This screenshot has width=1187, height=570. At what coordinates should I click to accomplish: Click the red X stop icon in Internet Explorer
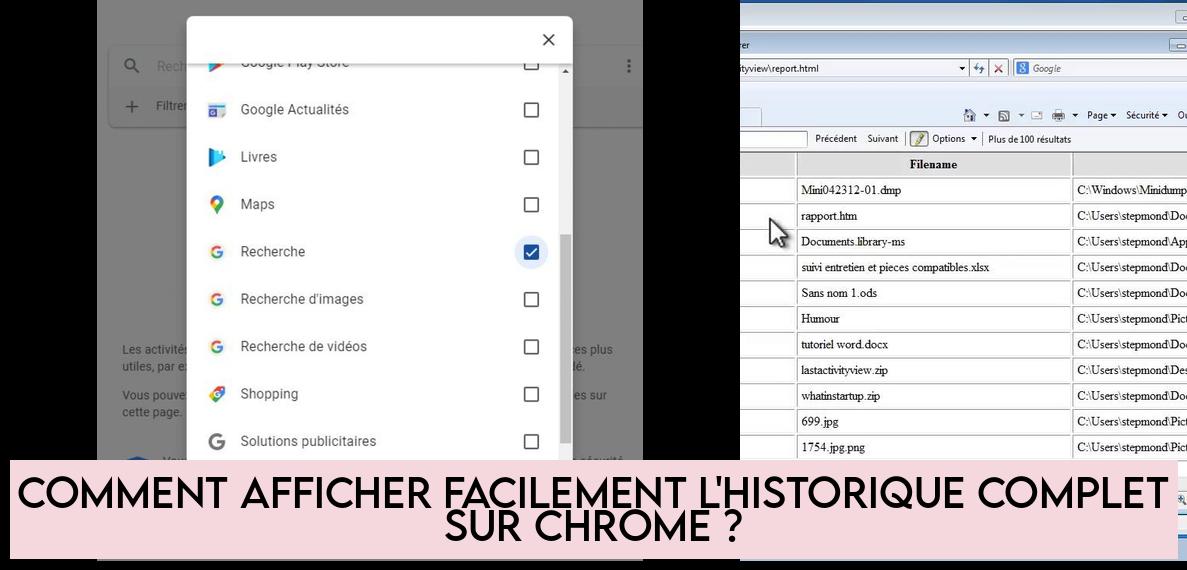[999, 68]
